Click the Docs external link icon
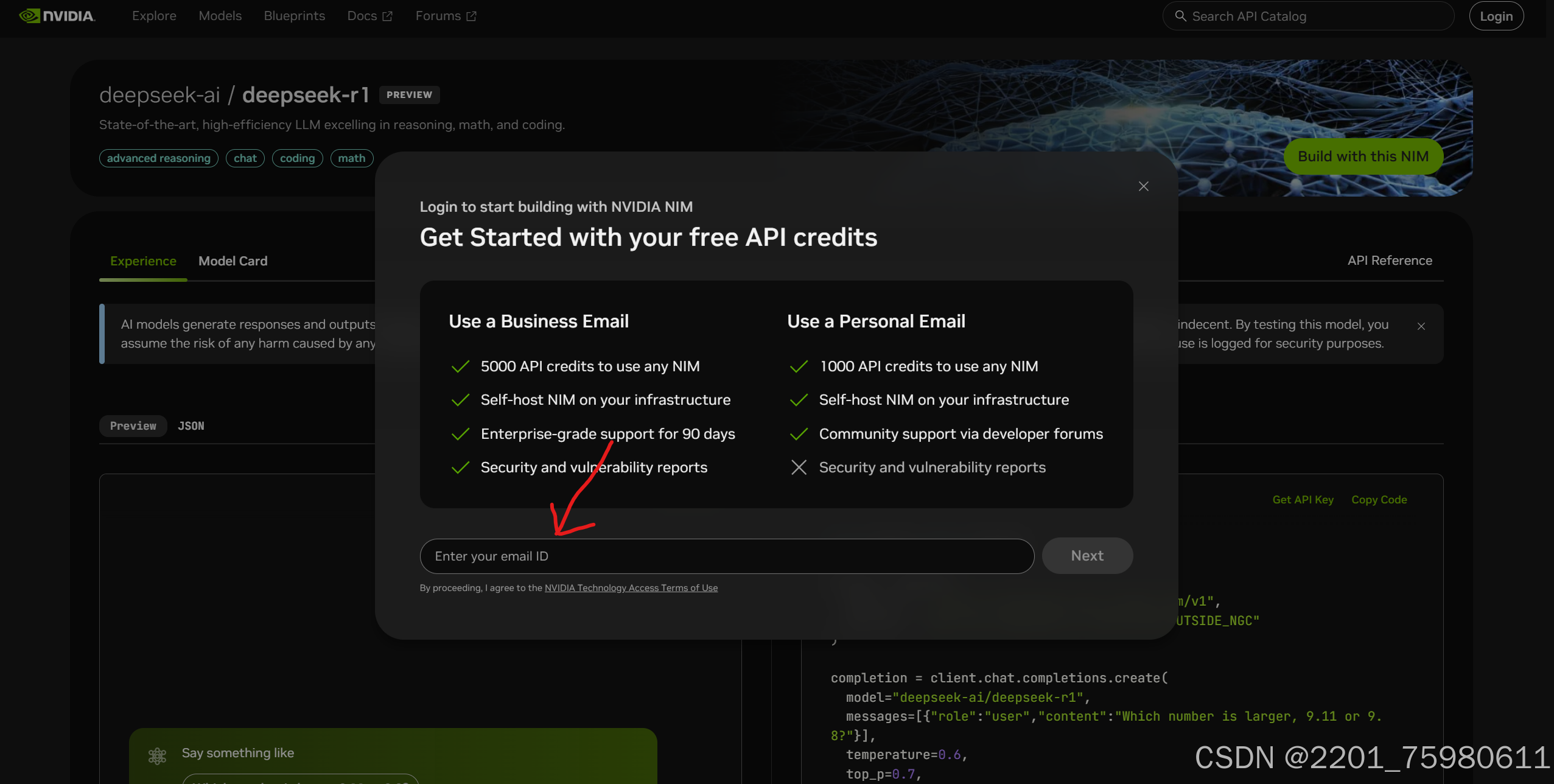Image resolution: width=1554 pixels, height=784 pixels. pyautogui.click(x=387, y=16)
